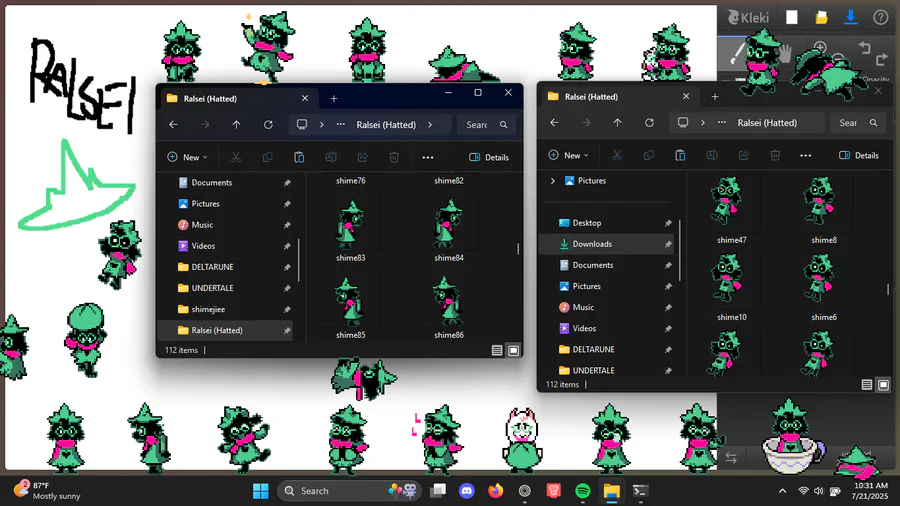Select Ralsei (Hatted) tab in left window

238,99
